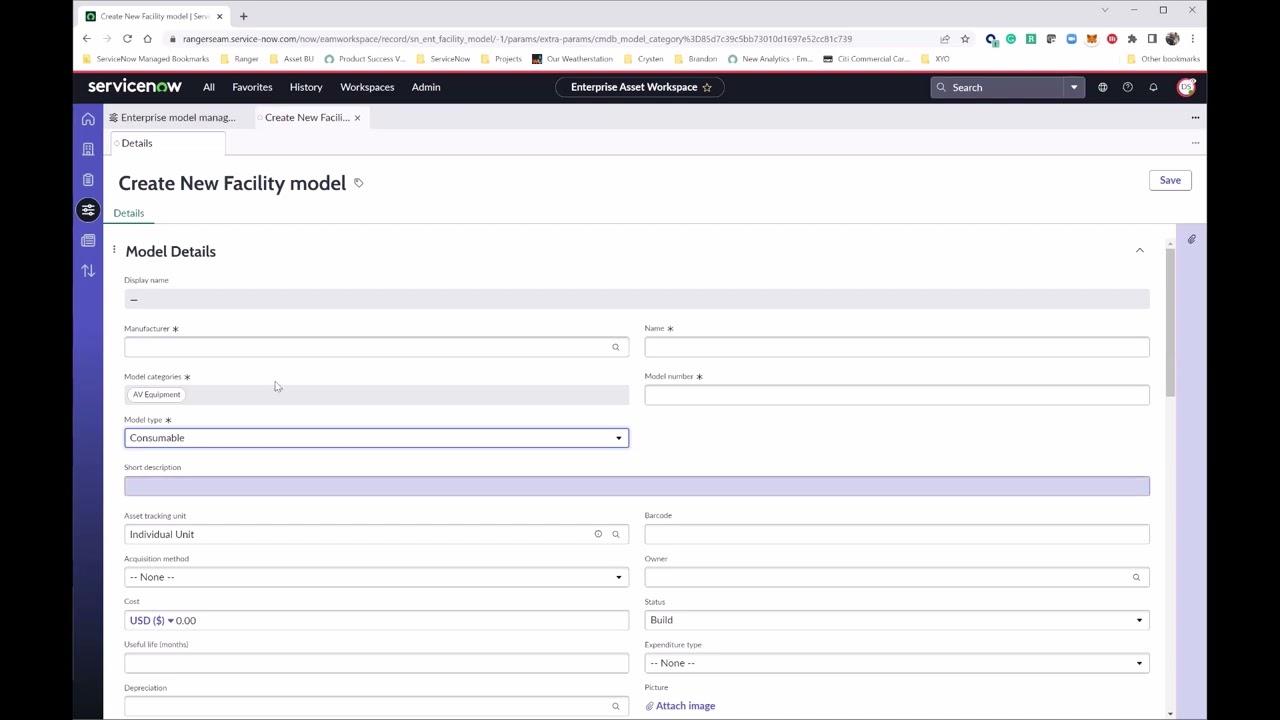This screenshot has height=720, width=1280.
Task: Click the Asset tracking unit info icon
Action: click(598, 534)
